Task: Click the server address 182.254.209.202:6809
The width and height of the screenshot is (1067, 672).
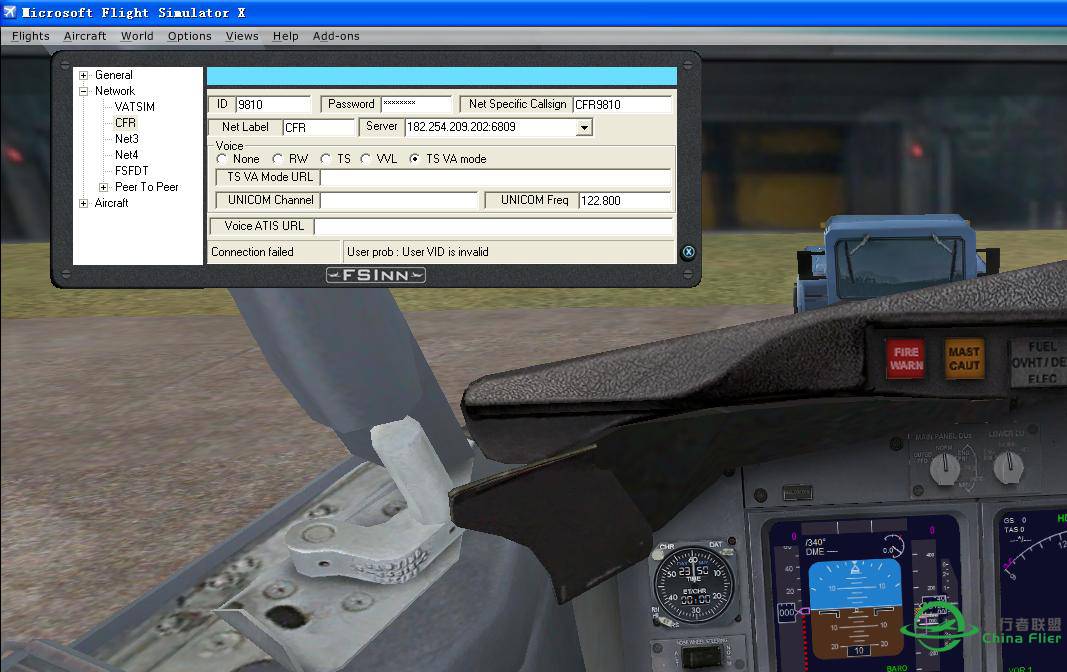Action: pos(461,127)
